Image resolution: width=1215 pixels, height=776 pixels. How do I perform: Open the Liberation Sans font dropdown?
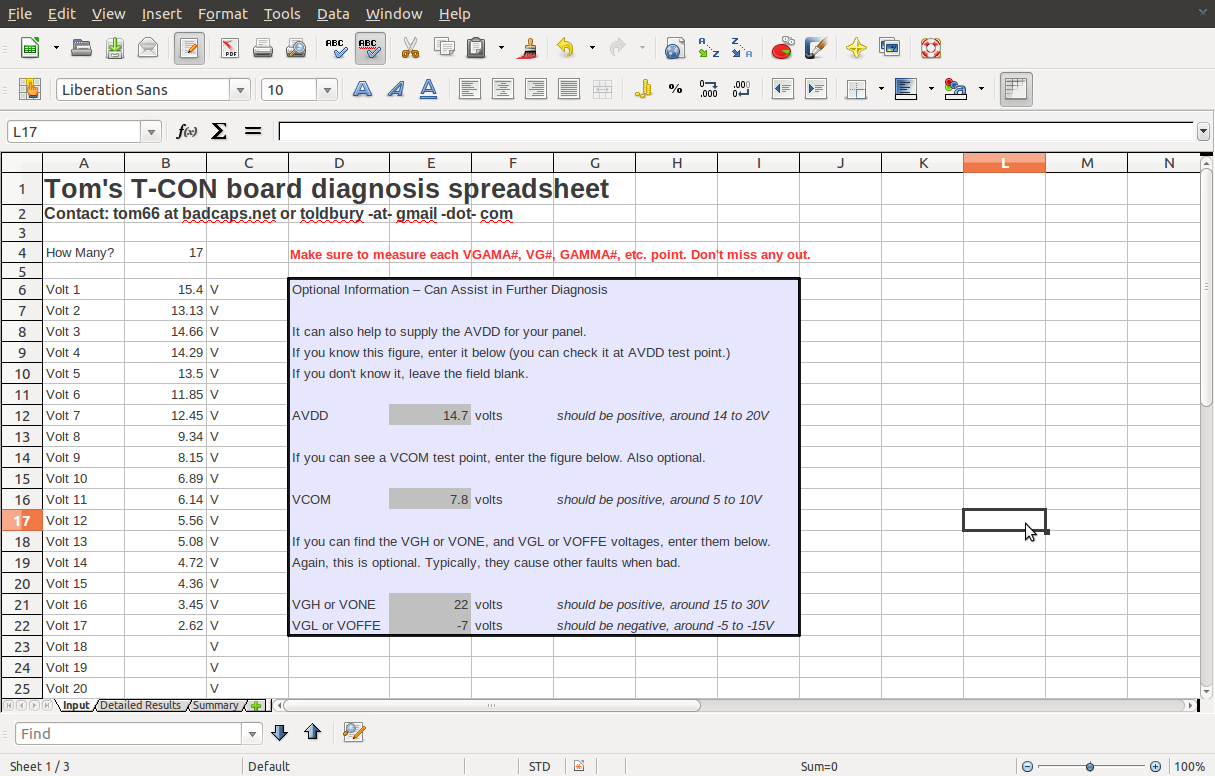[240, 90]
